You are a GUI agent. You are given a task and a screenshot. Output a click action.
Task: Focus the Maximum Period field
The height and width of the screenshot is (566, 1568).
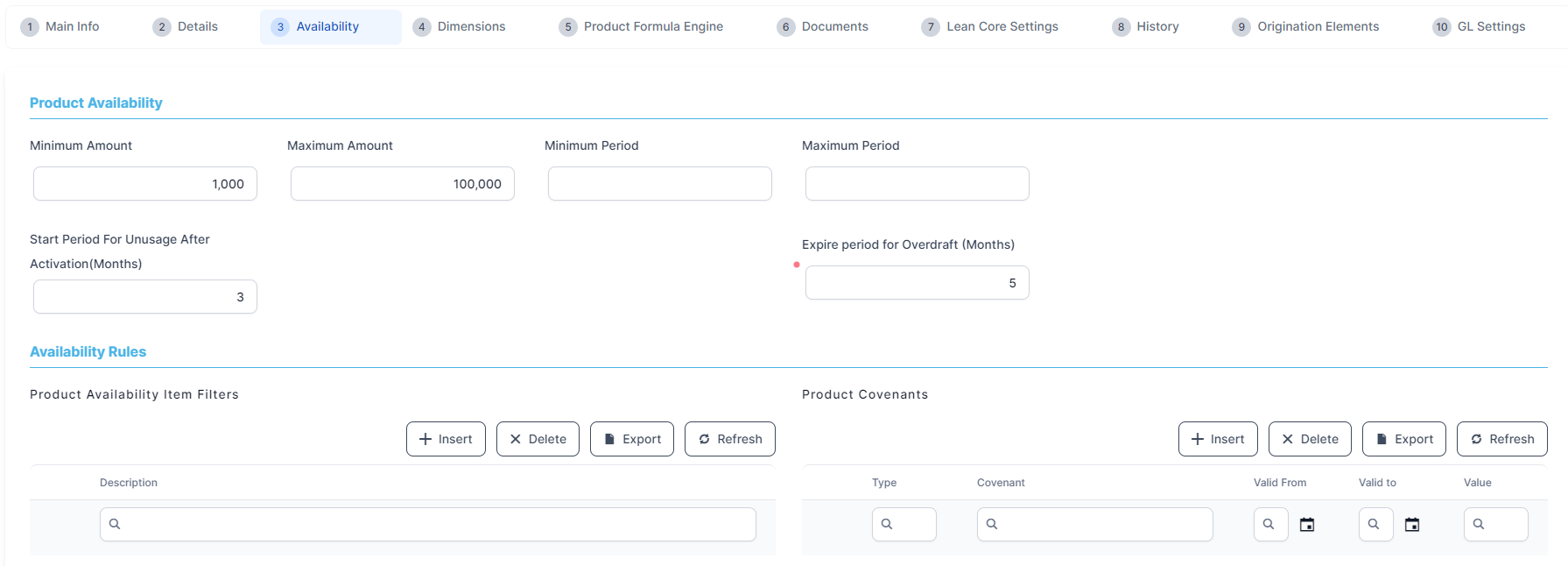coord(917,184)
